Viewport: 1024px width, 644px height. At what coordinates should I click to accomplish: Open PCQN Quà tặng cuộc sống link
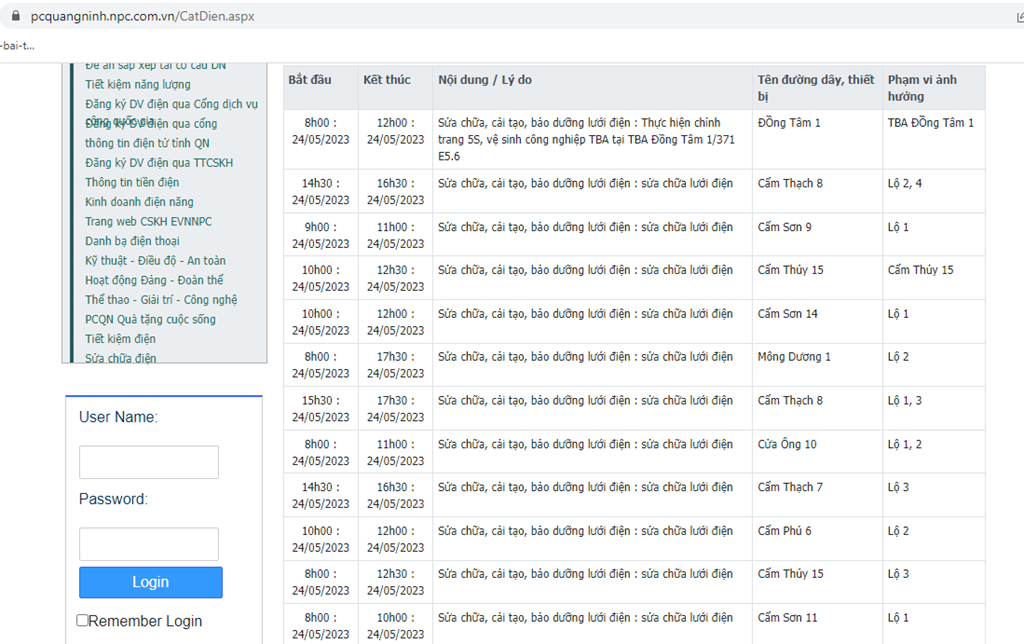point(150,319)
